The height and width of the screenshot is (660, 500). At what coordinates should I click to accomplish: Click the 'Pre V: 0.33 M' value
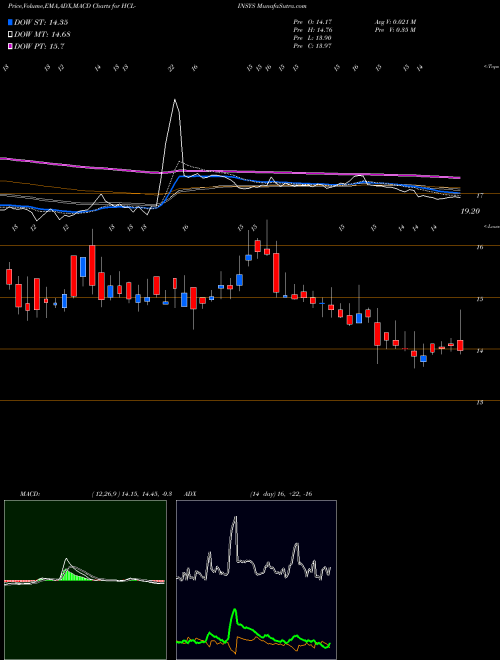coord(395,30)
